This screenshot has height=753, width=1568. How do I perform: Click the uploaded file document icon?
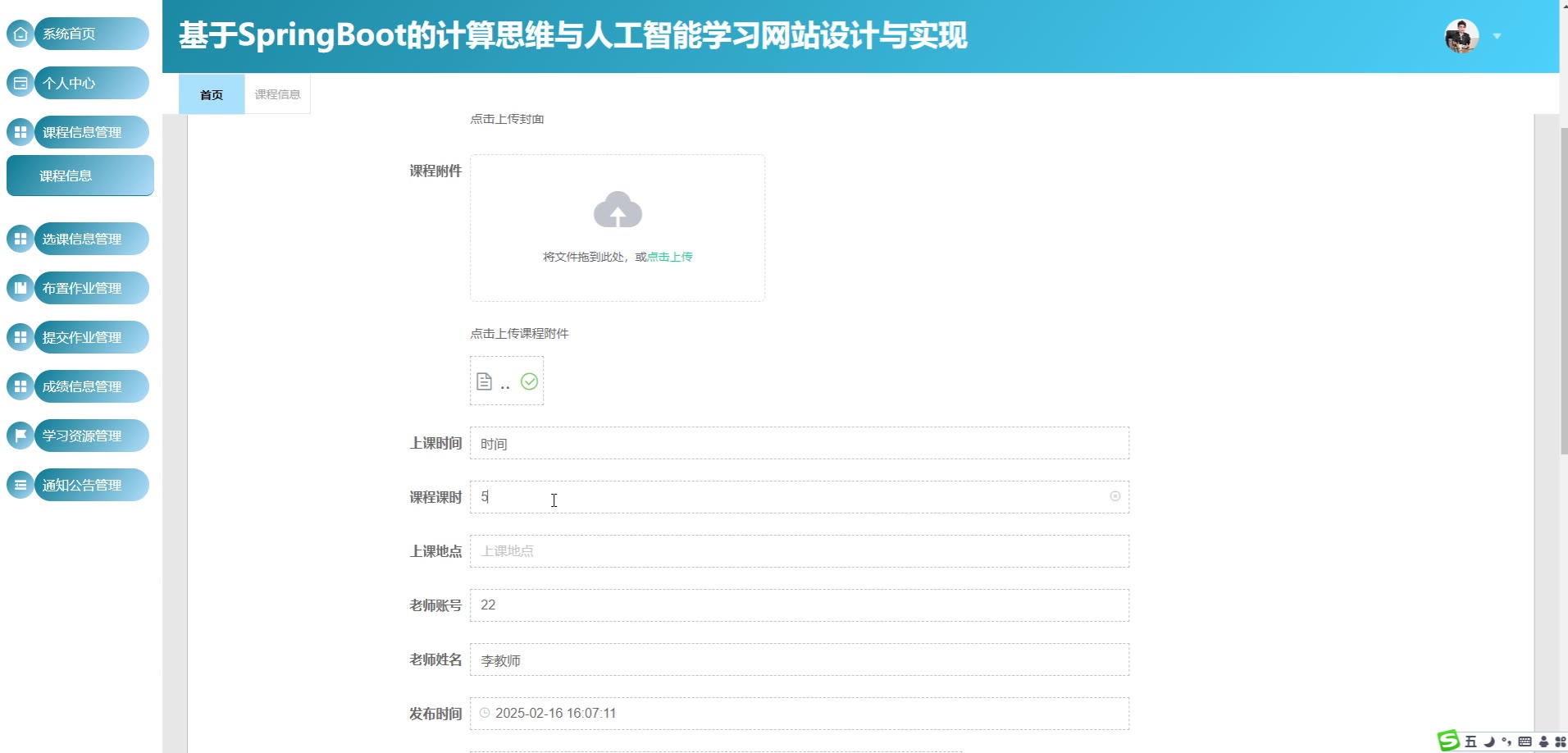pyautogui.click(x=485, y=381)
